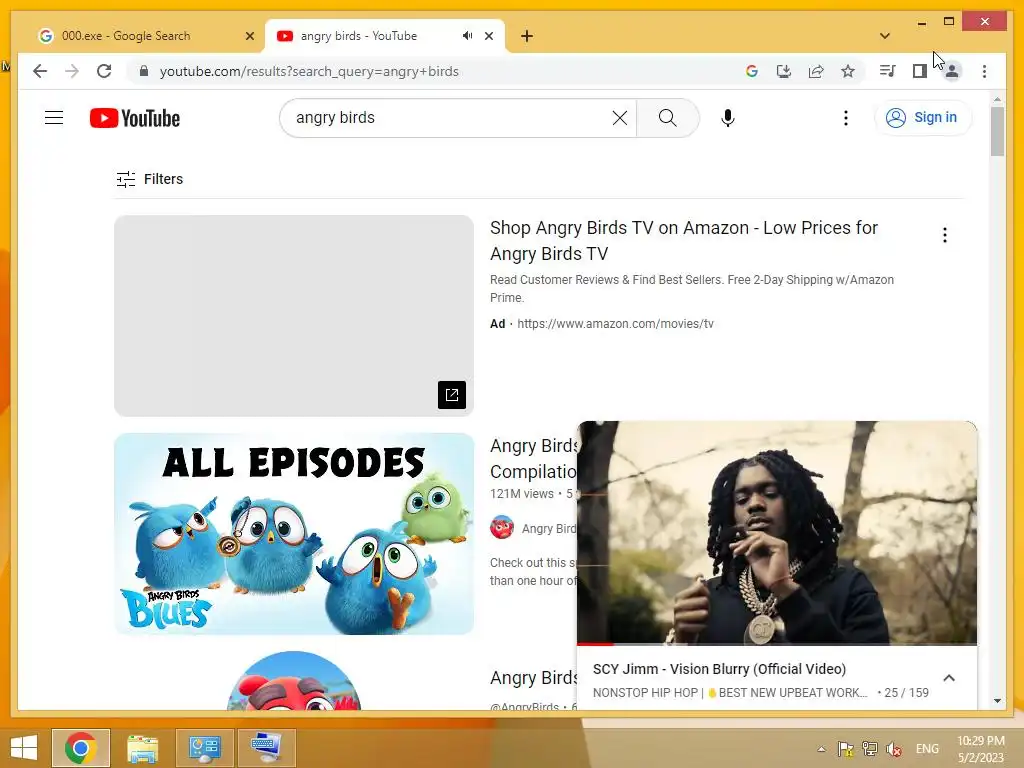The height and width of the screenshot is (768, 1024).
Task: Click the address bar URL
Action: [x=309, y=71]
